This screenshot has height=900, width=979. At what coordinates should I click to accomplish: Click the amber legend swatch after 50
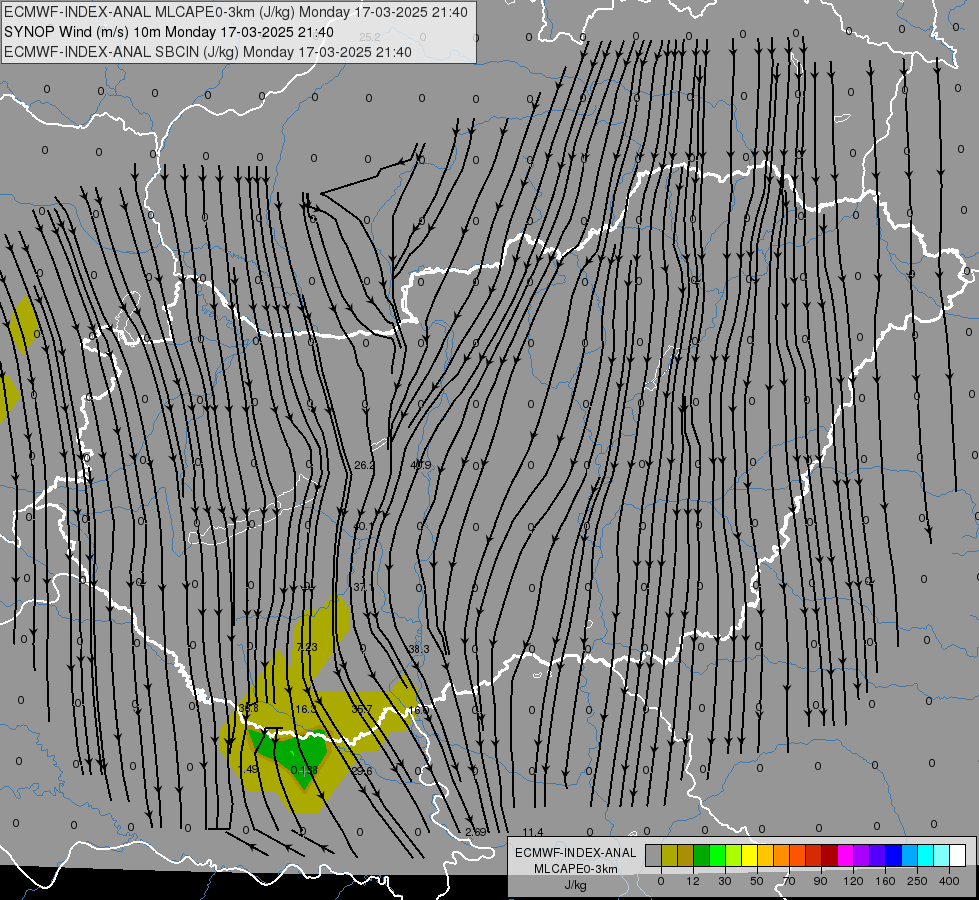pyautogui.click(x=765, y=855)
